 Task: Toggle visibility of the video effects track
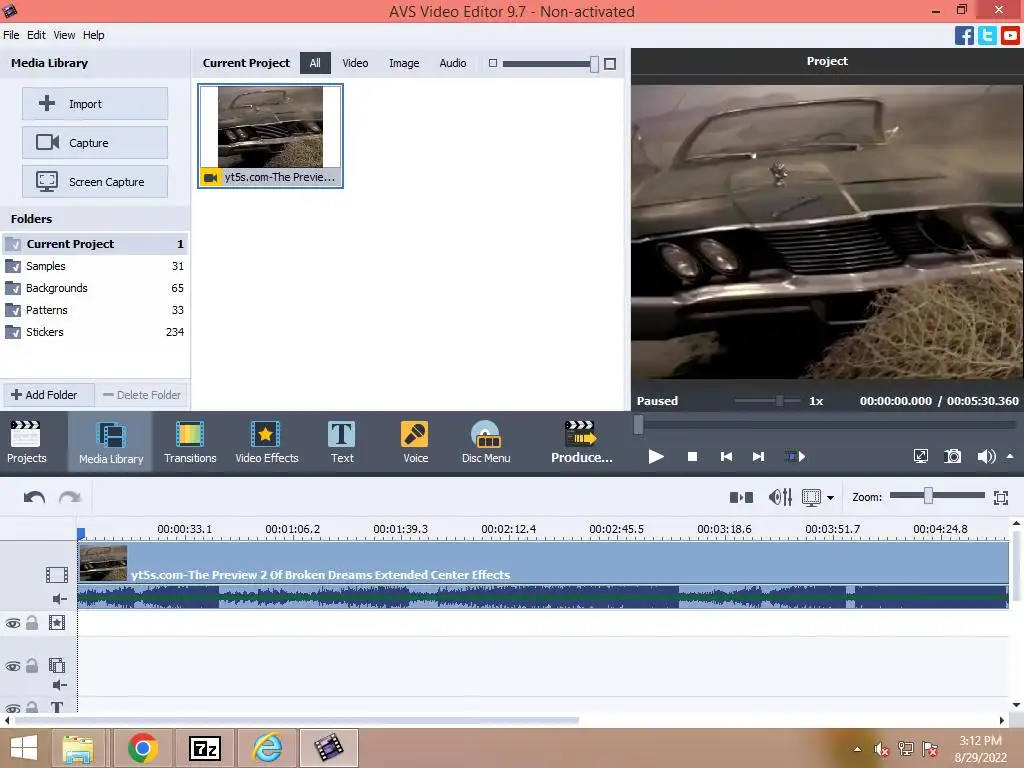[12, 624]
